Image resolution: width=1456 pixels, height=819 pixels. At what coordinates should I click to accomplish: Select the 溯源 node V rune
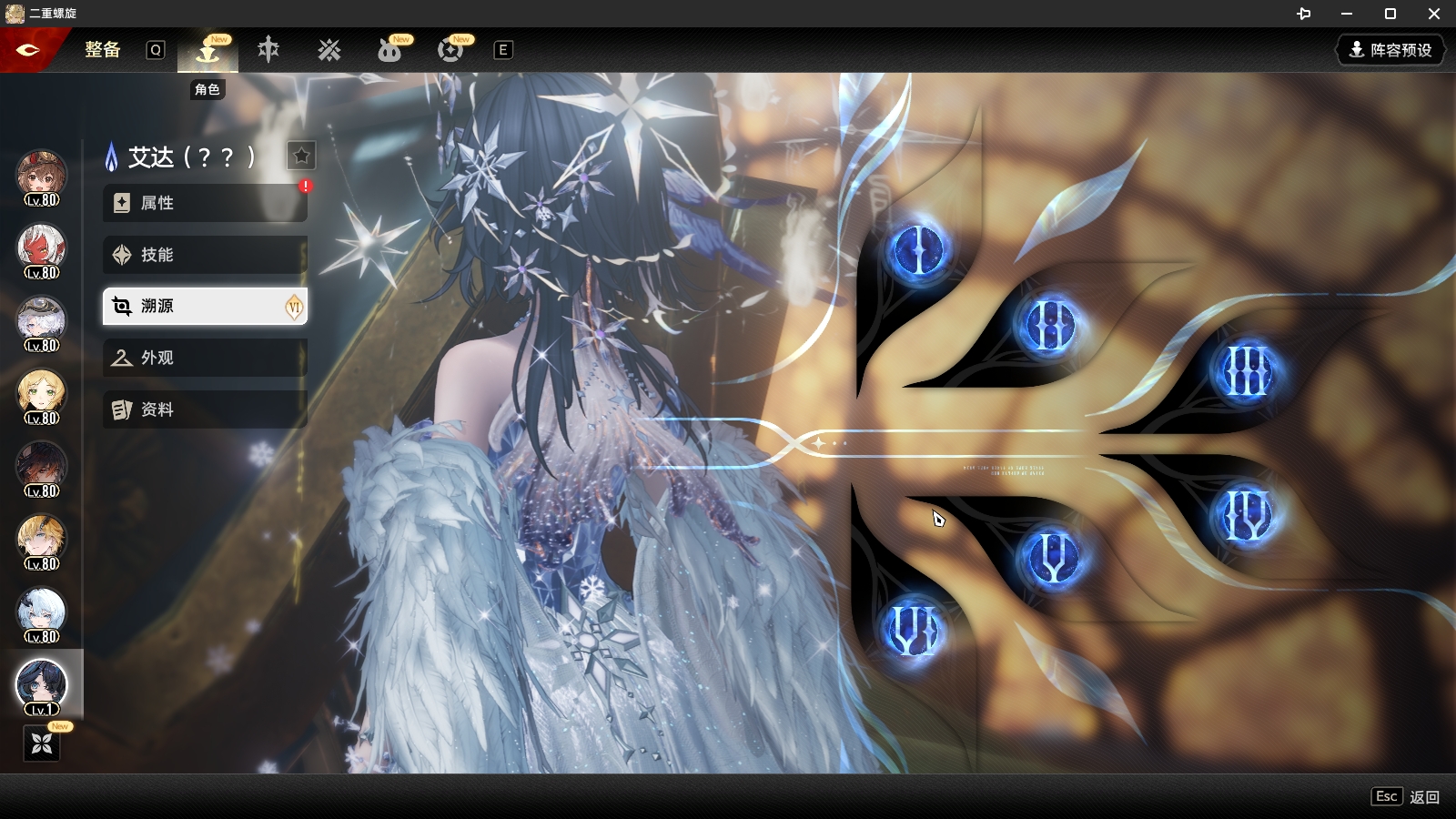(x=1052, y=557)
